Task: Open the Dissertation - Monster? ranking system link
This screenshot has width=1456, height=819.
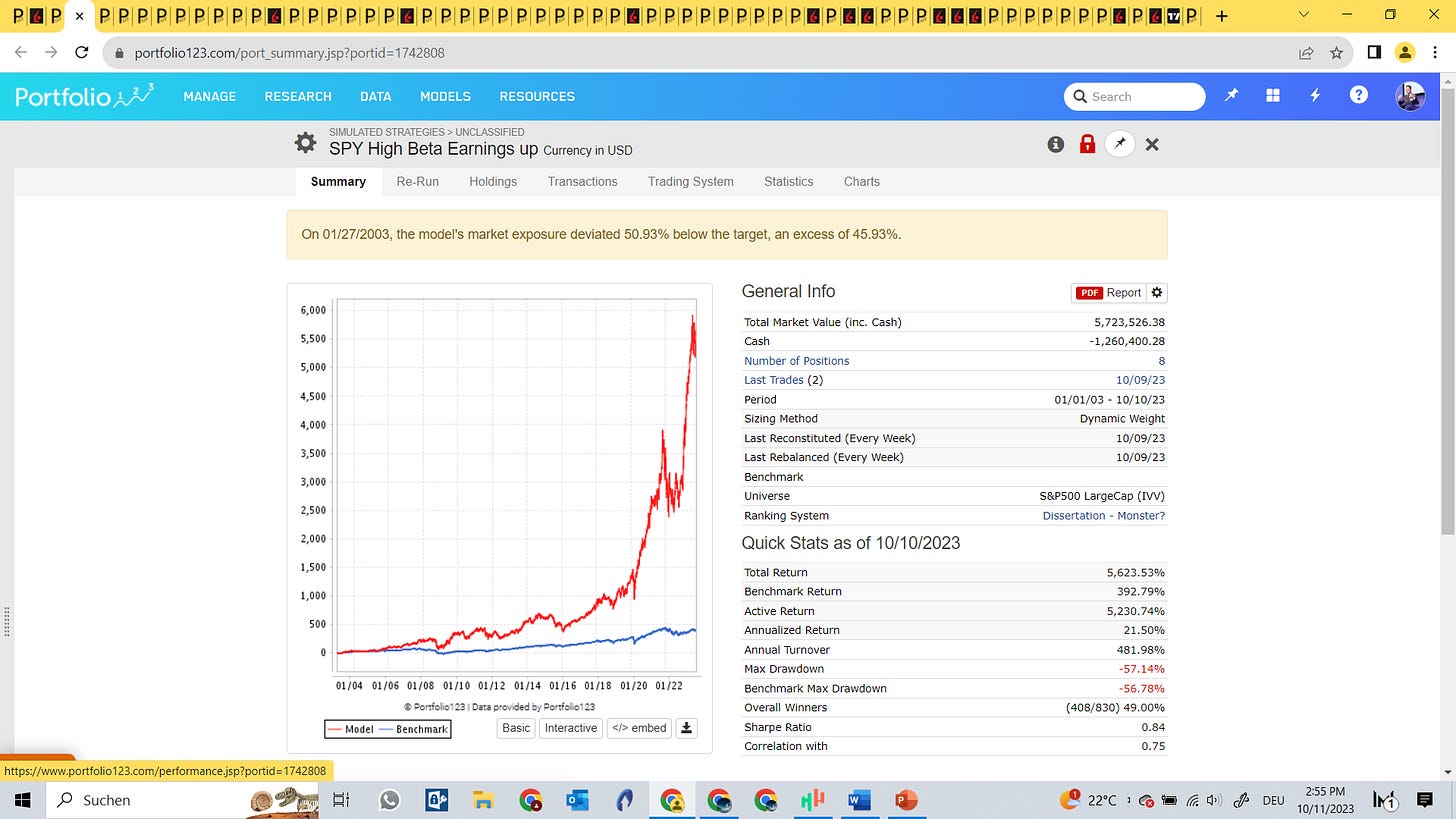Action: [x=1103, y=516]
